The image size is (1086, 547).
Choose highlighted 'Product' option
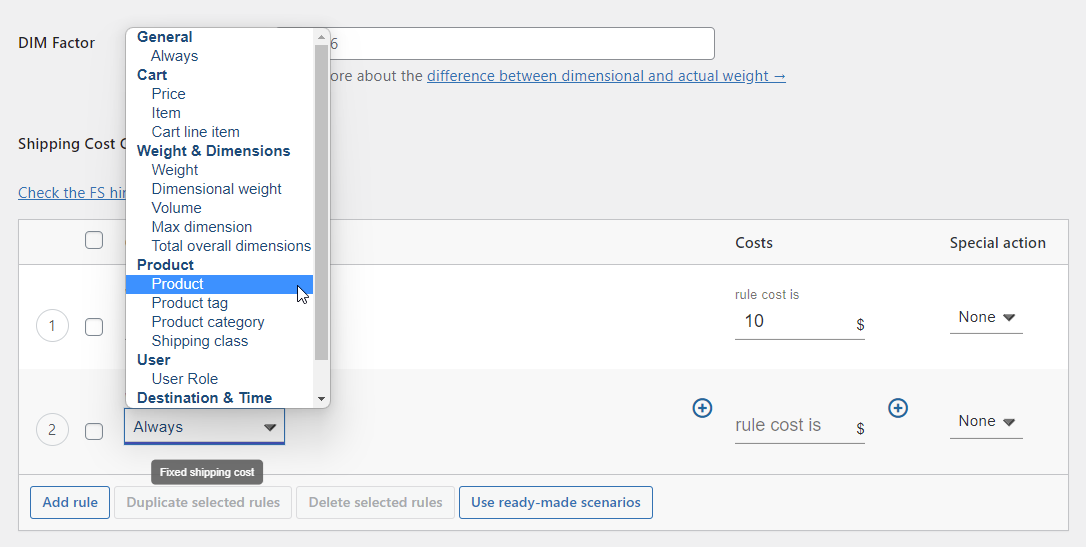[220, 284]
